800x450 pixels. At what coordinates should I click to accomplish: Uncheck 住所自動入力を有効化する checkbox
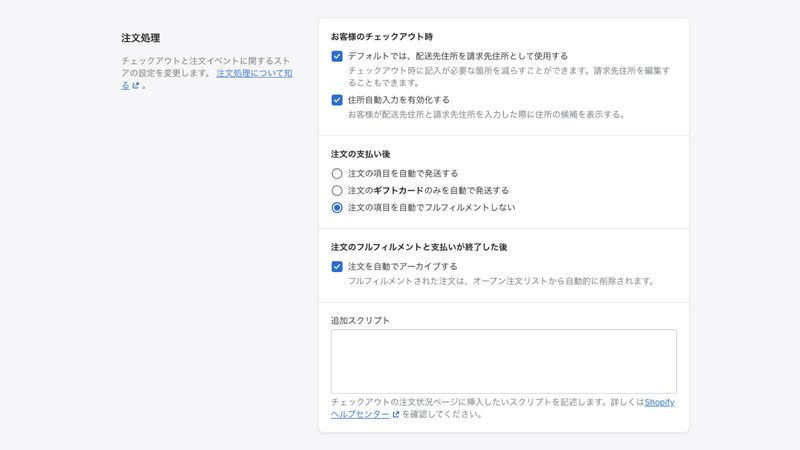tap(337, 100)
